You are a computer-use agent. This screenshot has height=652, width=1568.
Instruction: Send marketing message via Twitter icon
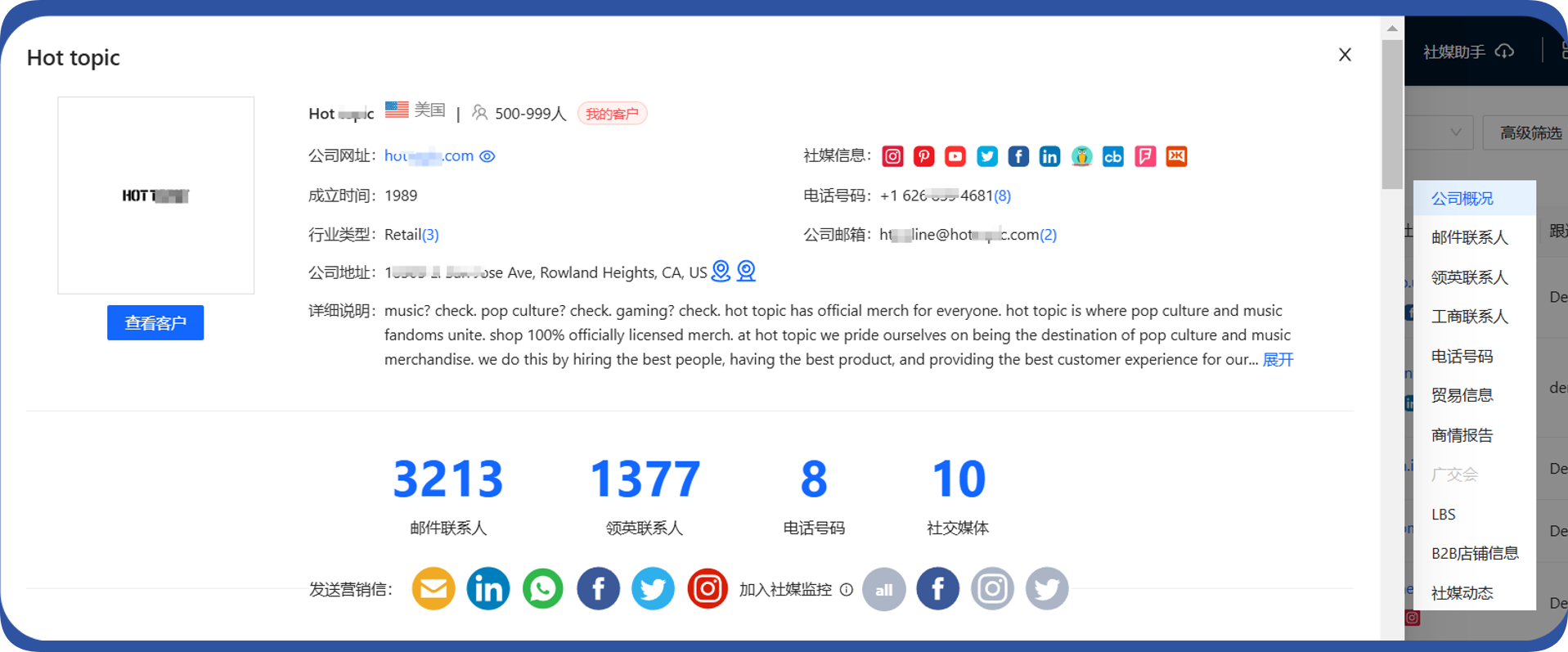653,588
